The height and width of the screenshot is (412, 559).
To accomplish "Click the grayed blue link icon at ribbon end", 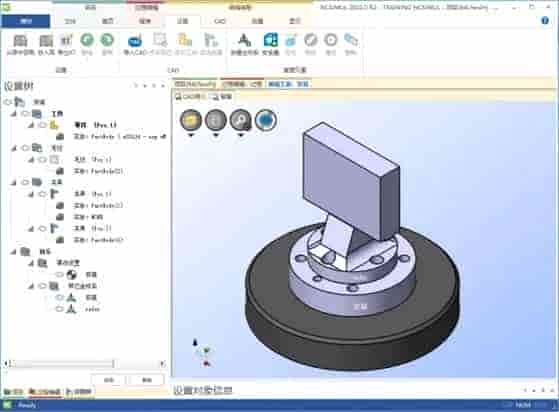I will pyautogui.click(x=351, y=40).
